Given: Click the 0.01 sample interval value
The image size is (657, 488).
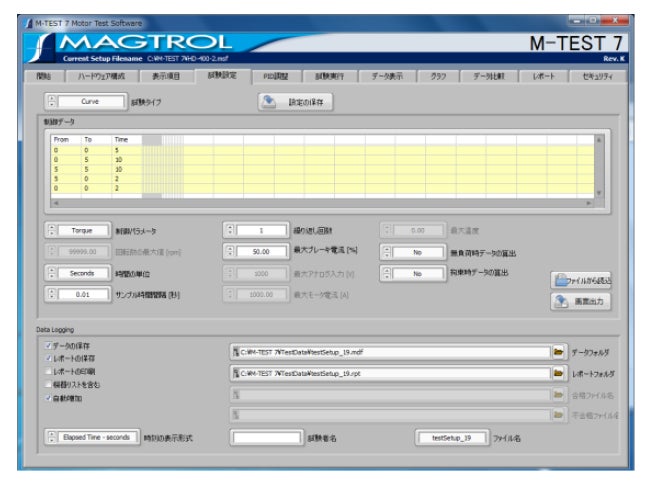Looking at the screenshot, I should click(x=83, y=294).
